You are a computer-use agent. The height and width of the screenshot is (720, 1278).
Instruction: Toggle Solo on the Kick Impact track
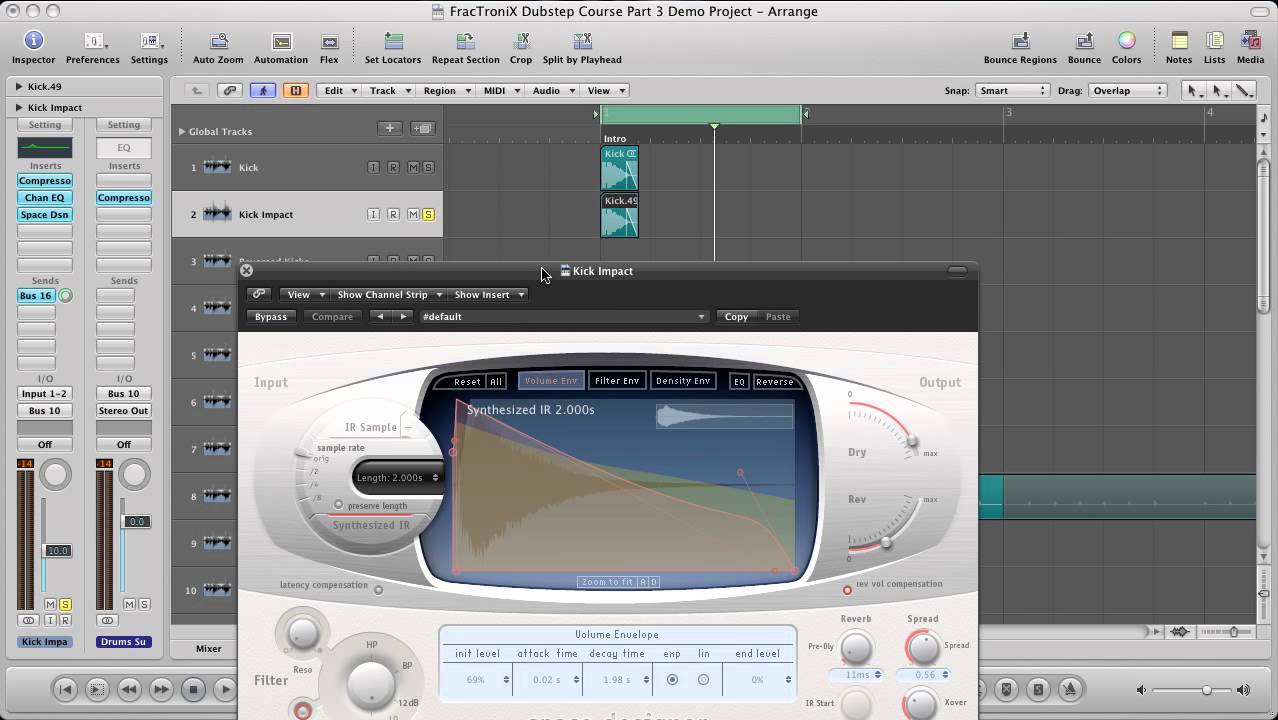tap(428, 214)
